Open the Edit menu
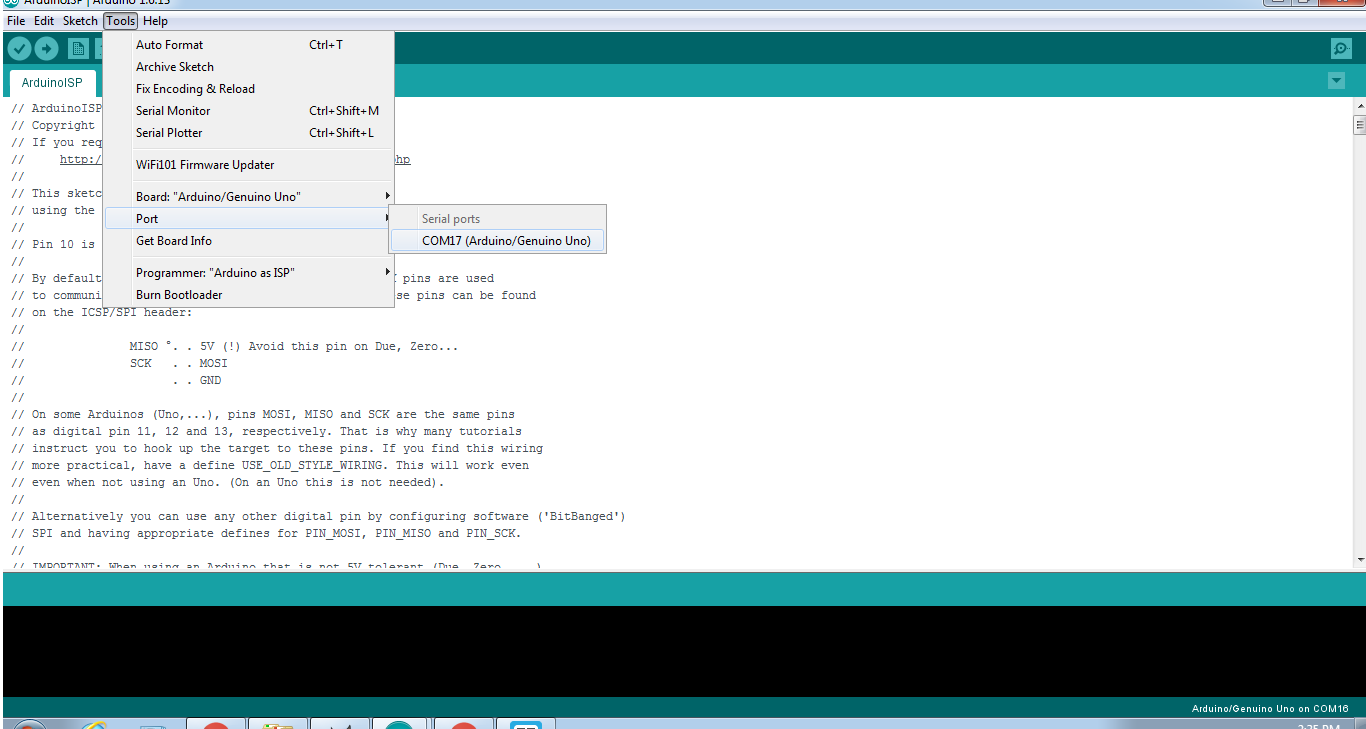 pos(44,21)
